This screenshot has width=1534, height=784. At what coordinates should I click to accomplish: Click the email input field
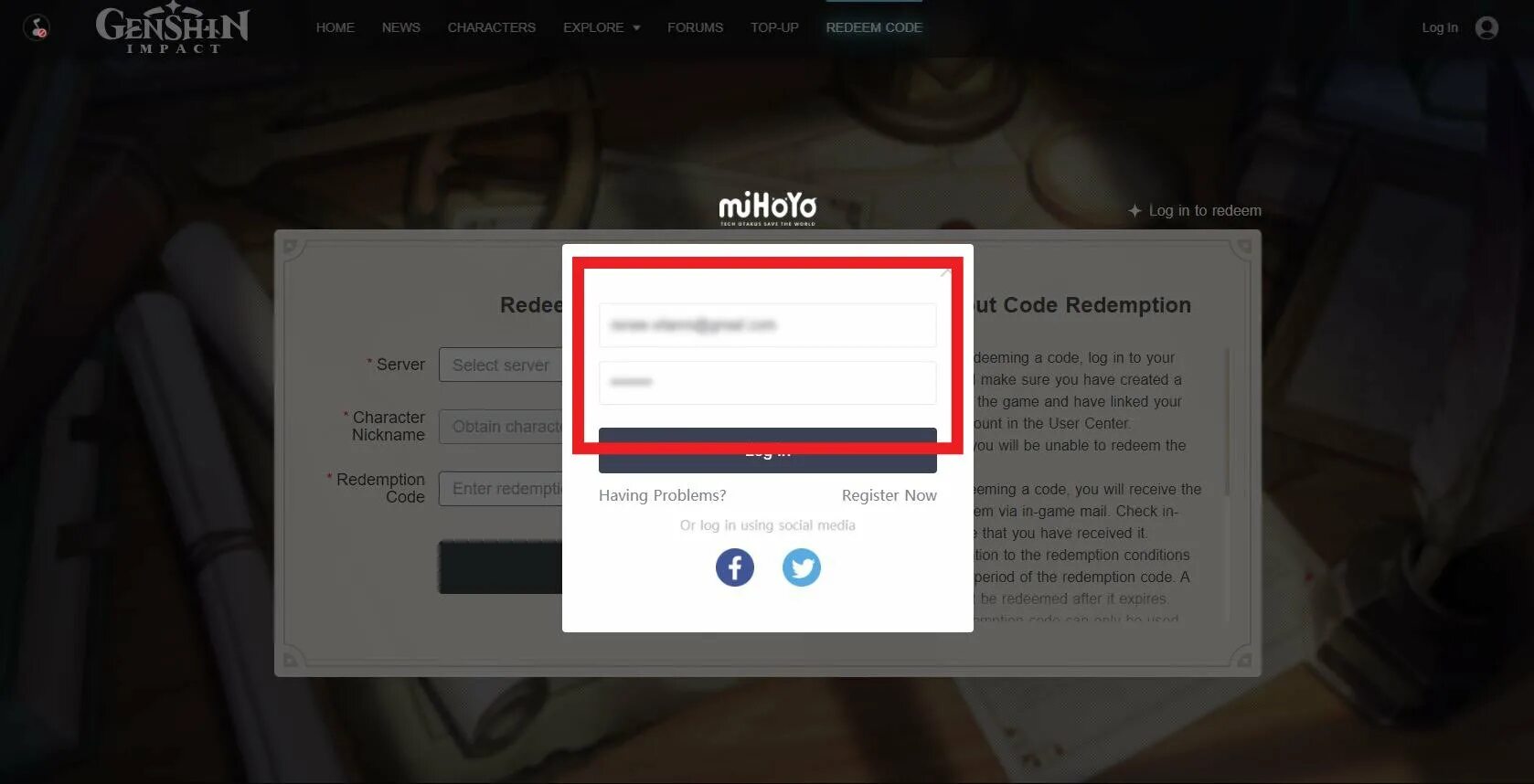tap(768, 325)
